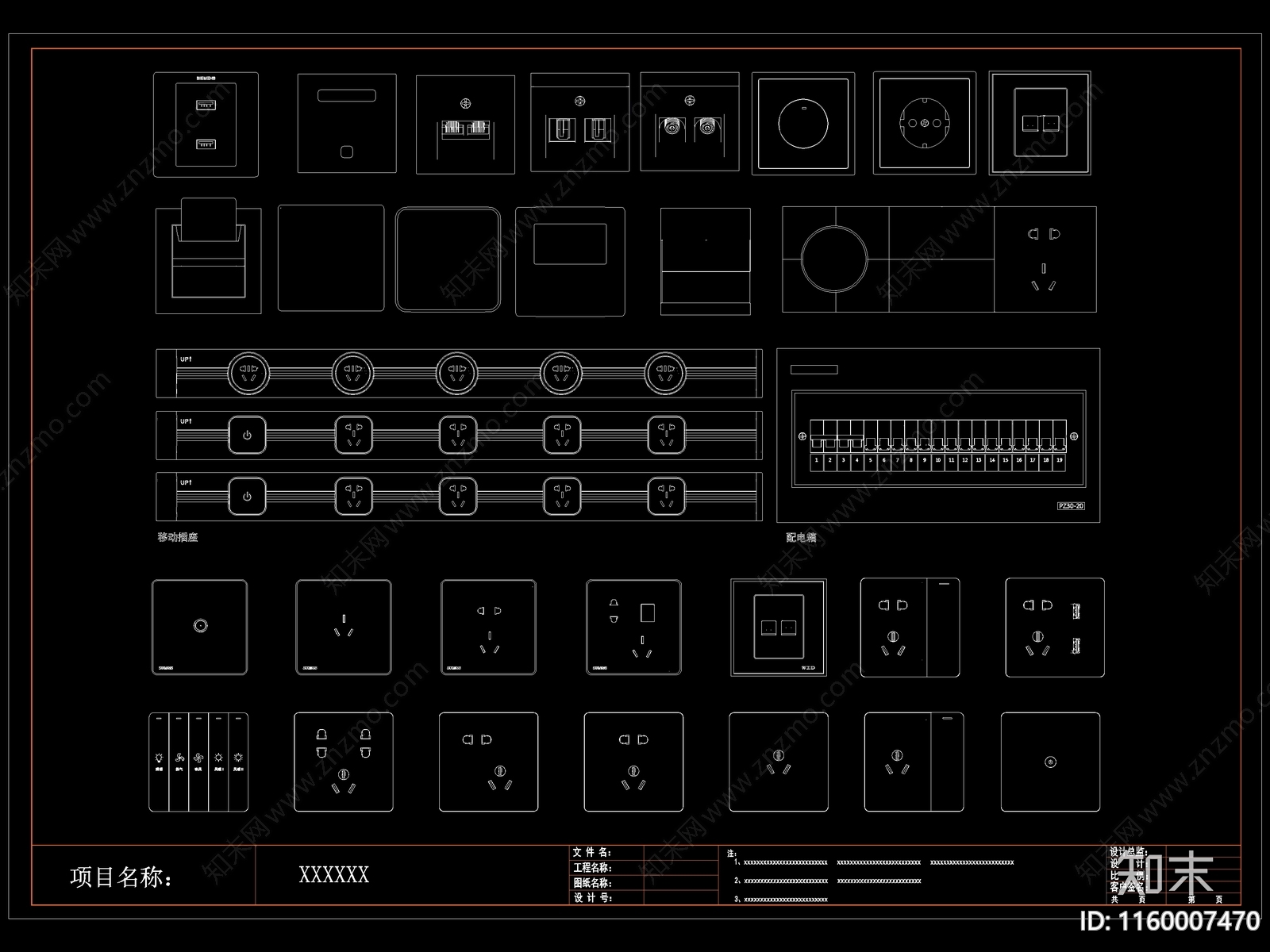Screen dimensions: 1270x952
Task: Select the panel with slot and small square button
Action: [x=347, y=123]
